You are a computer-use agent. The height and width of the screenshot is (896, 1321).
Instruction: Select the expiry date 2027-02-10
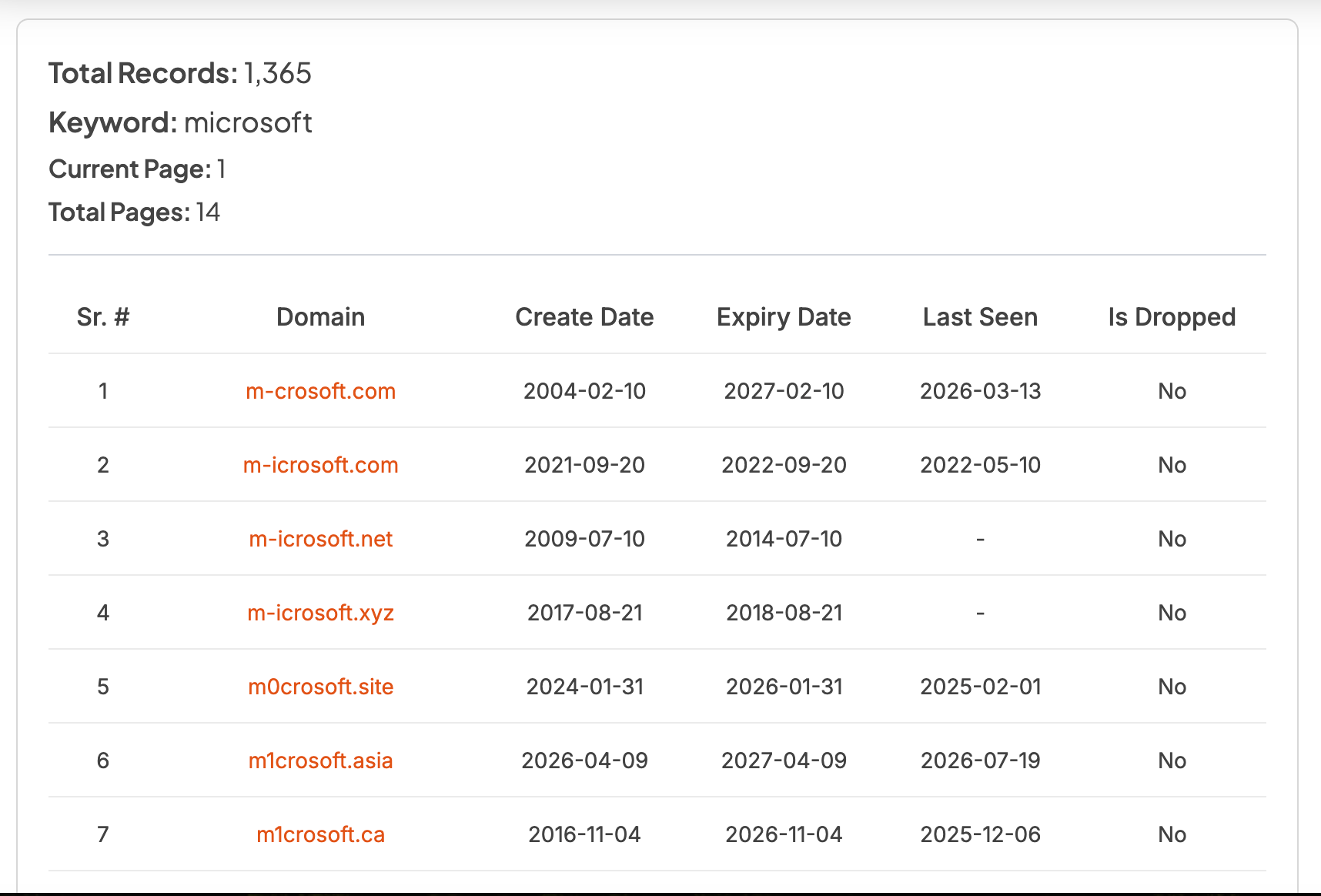784,391
